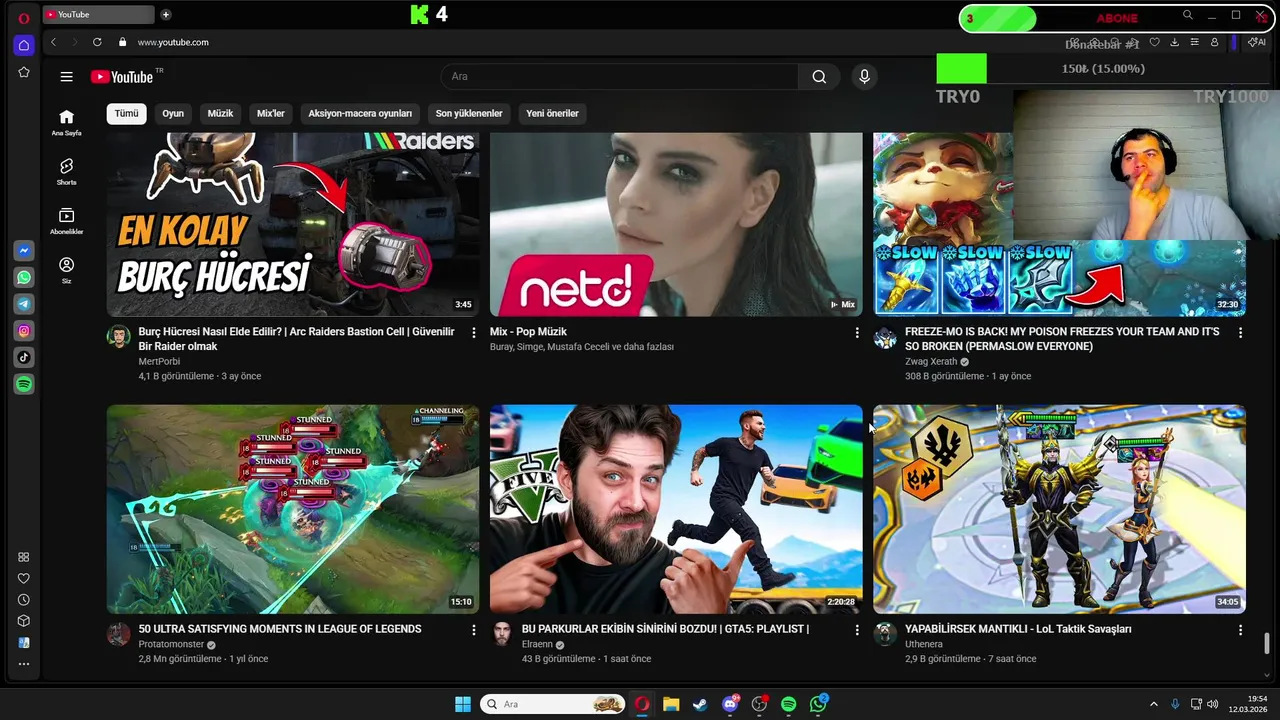Click the www.youtube.com address bar
Screen dimensions: 1280x720
click(x=172, y=42)
